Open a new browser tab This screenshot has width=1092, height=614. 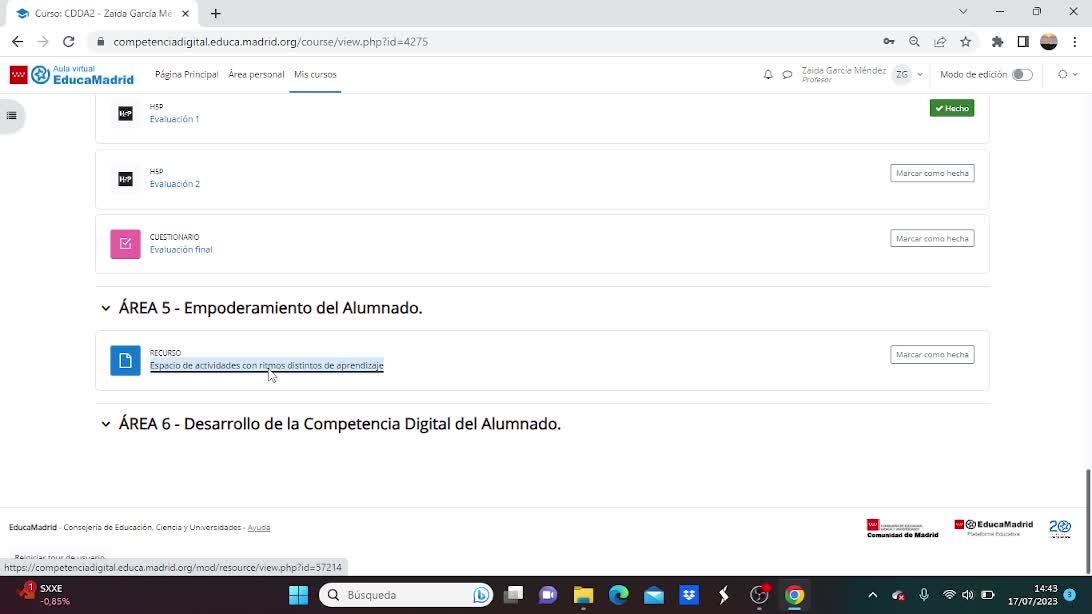pos(216,13)
